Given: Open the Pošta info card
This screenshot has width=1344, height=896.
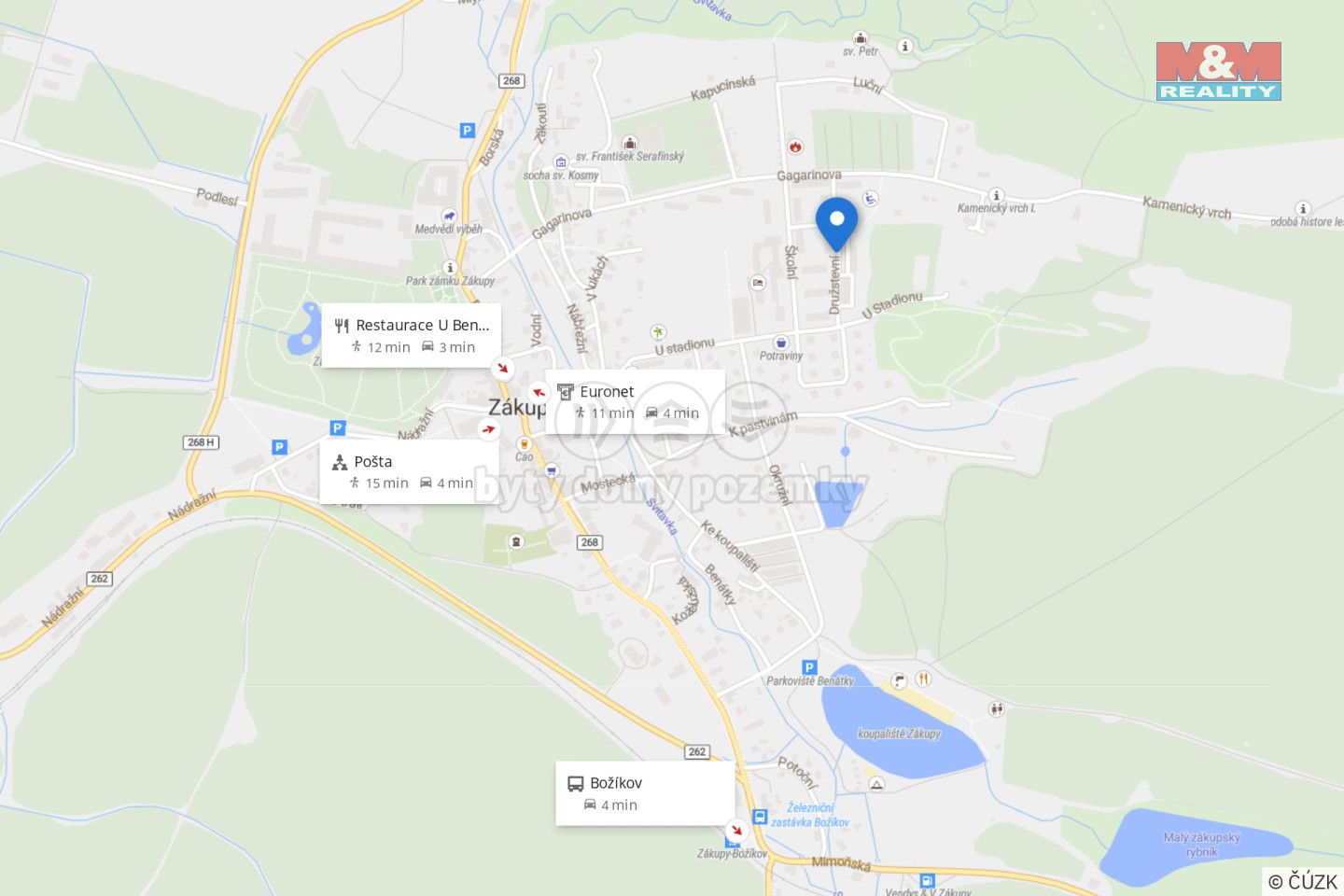Looking at the screenshot, I should coord(410,471).
